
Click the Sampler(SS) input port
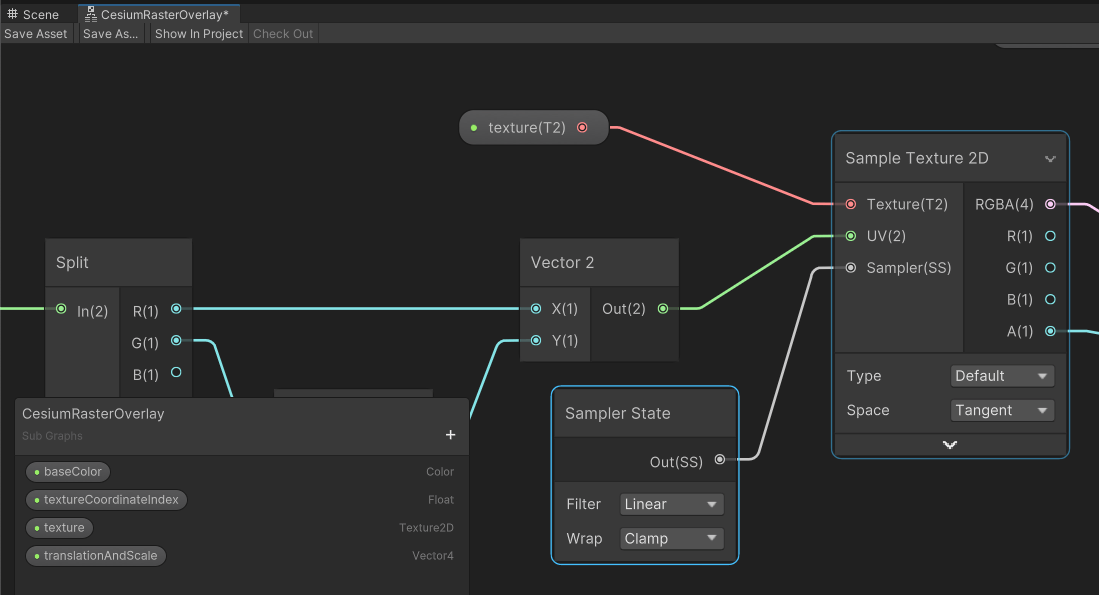pyautogui.click(x=851, y=268)
